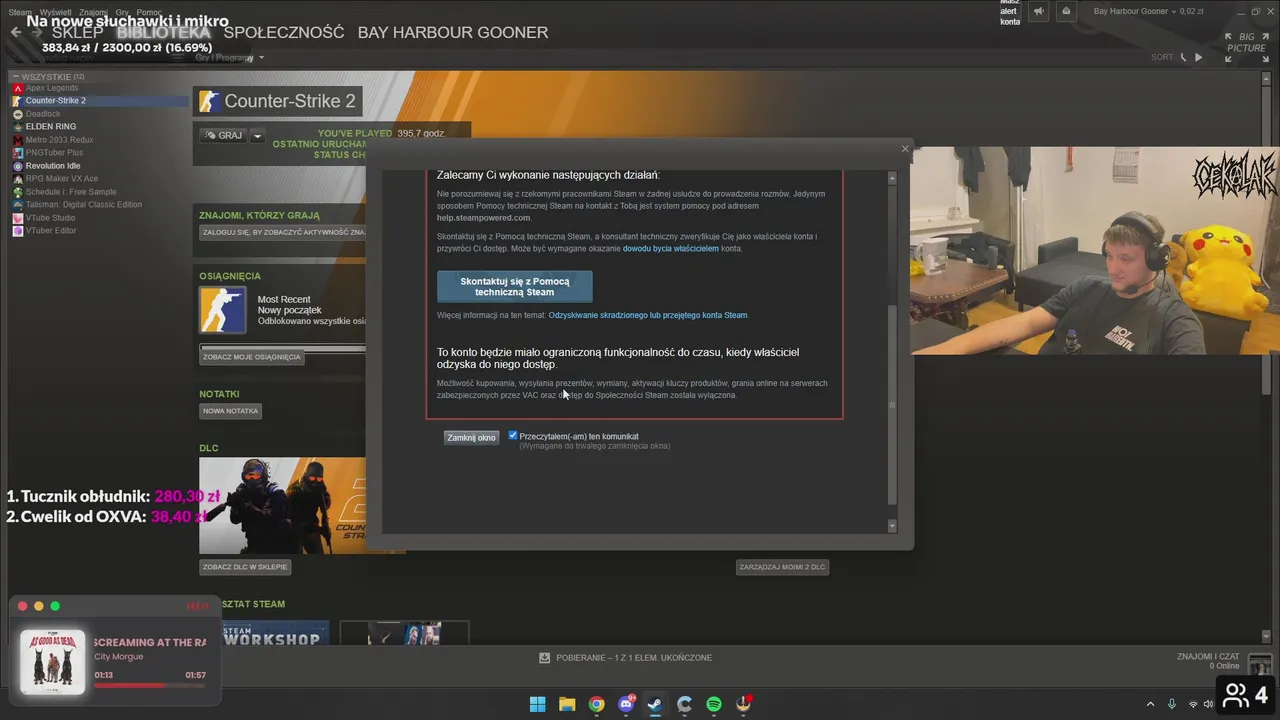The width and height of the screenshot is (1280, 720).
Task: Select PNGTuber Plus in library
Action: (54, 153)
